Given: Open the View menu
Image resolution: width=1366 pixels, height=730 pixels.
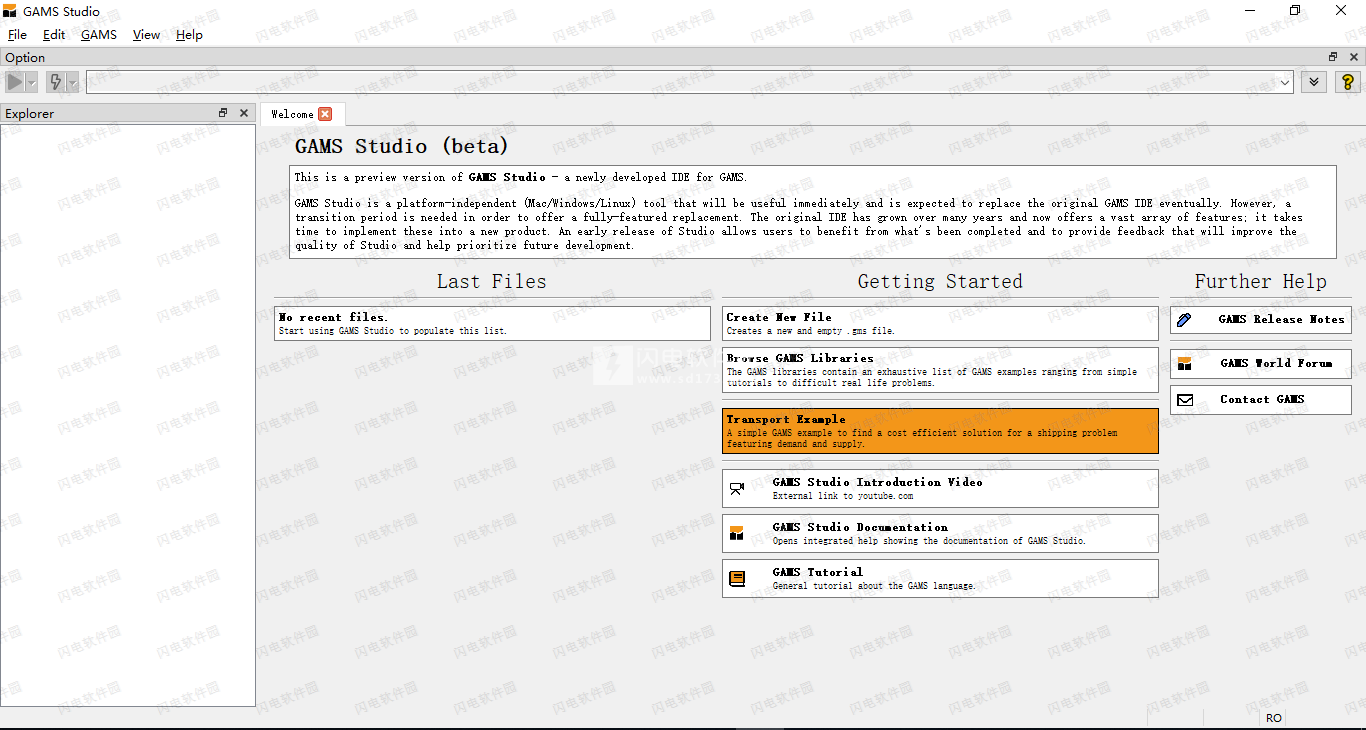Looking at the screenshot, I should (x=146, y=34).
